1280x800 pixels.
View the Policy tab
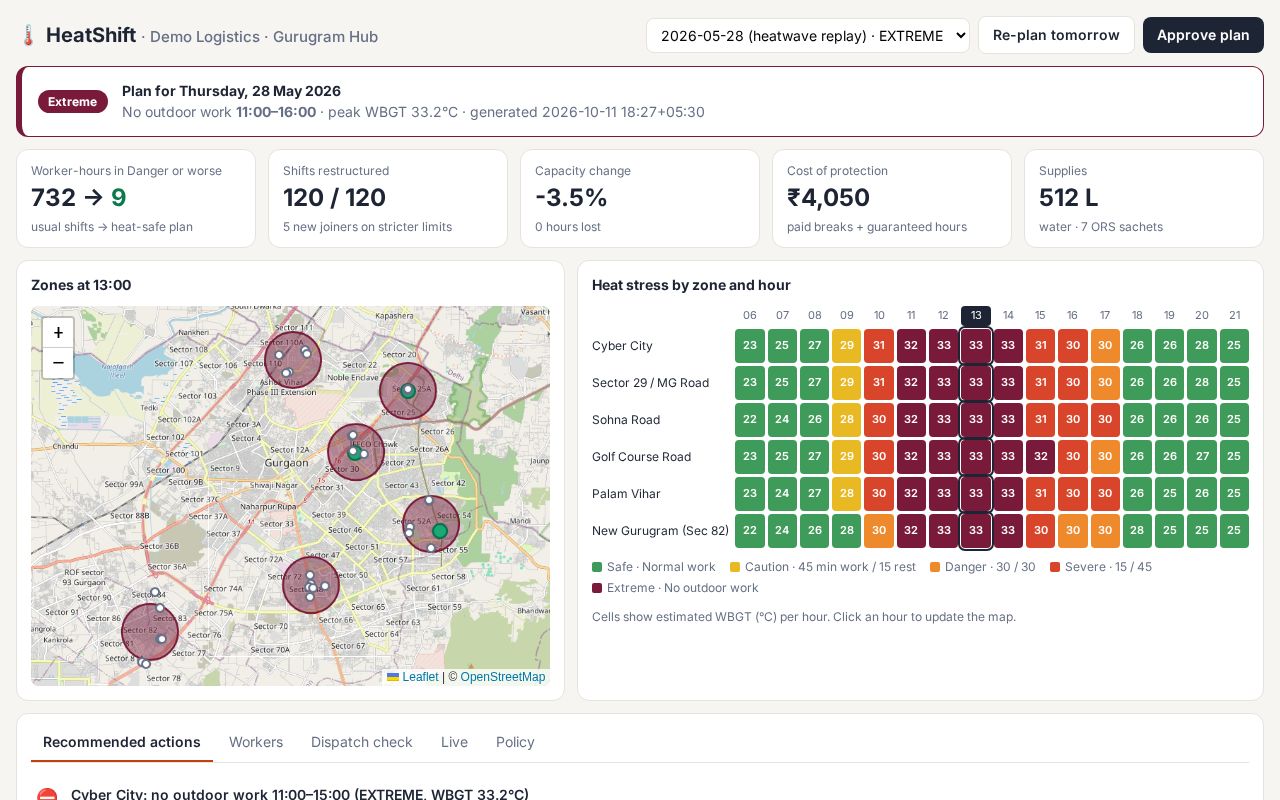coord(515,742)
